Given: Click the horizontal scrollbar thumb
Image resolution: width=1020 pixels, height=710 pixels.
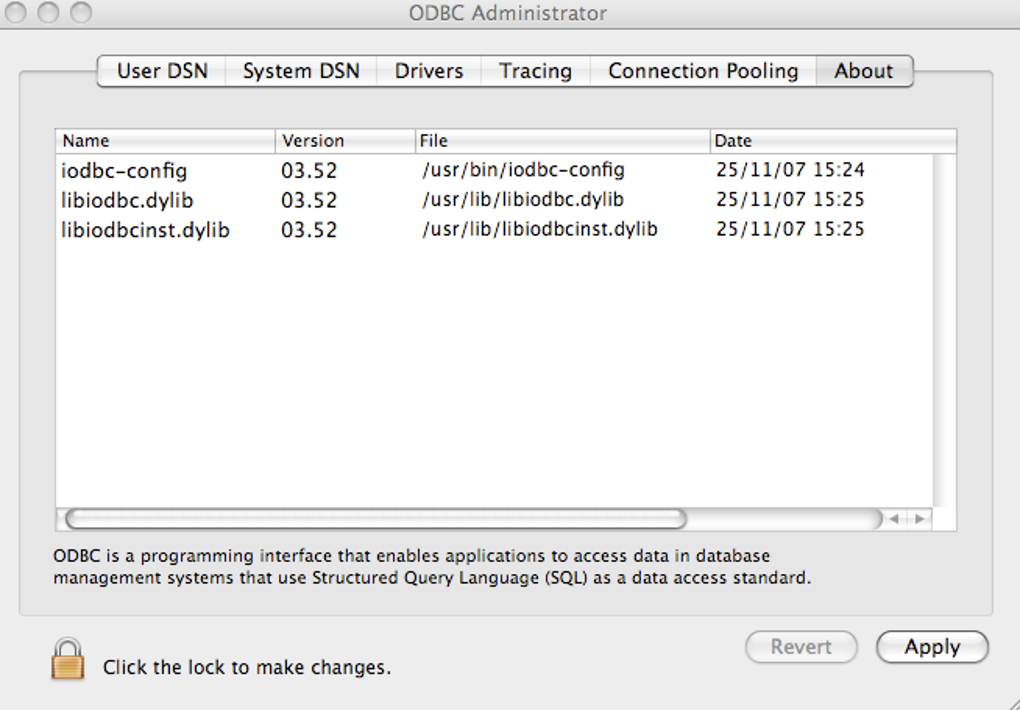Looking at the screenshot, I should pos(375,519).
